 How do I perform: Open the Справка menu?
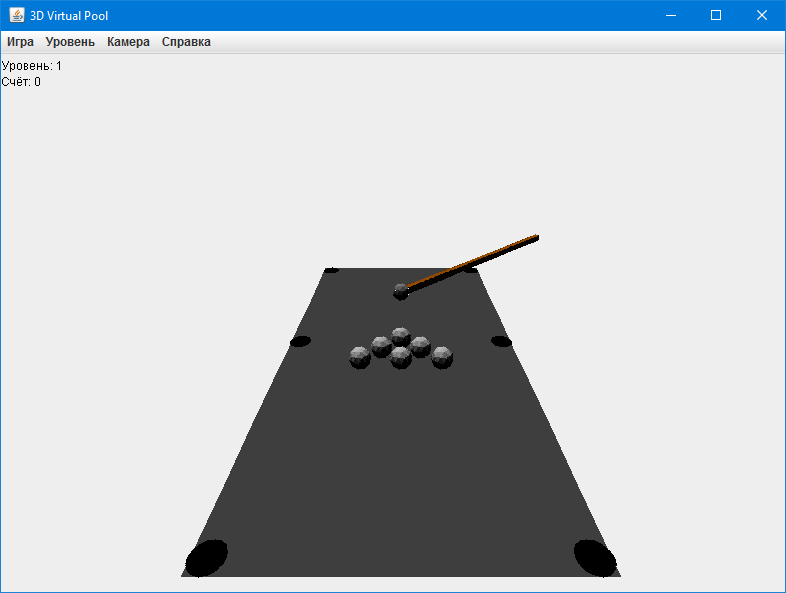click(x=186, y=42)
